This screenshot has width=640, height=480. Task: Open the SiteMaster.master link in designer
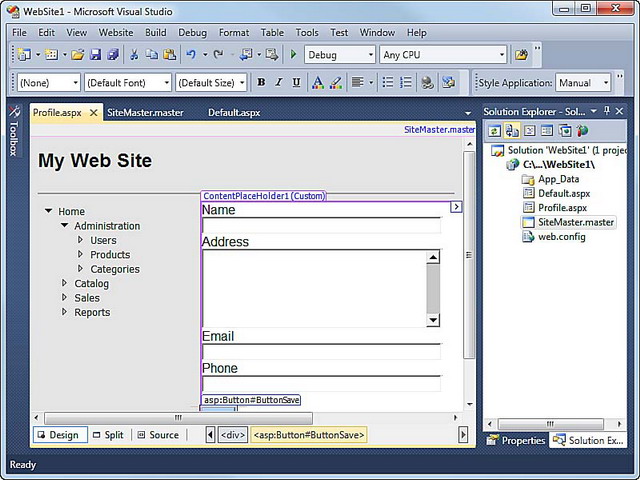tap(439, 130)
